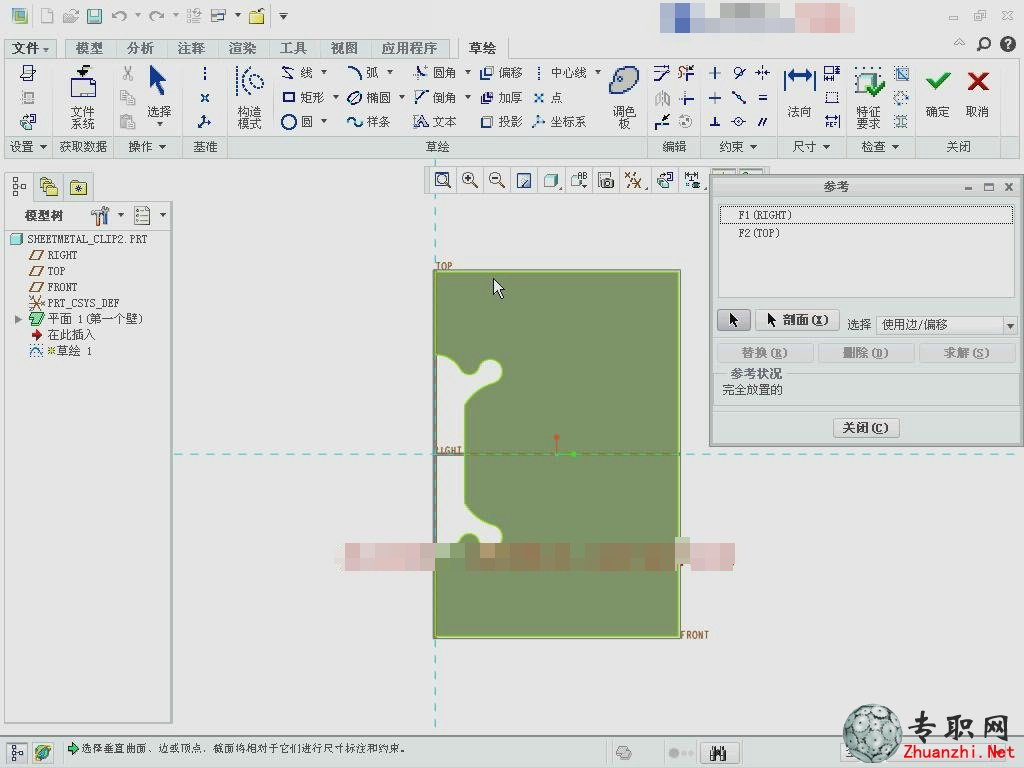
Task: Click the Section (剖面) button
Action: coord(797,320)
